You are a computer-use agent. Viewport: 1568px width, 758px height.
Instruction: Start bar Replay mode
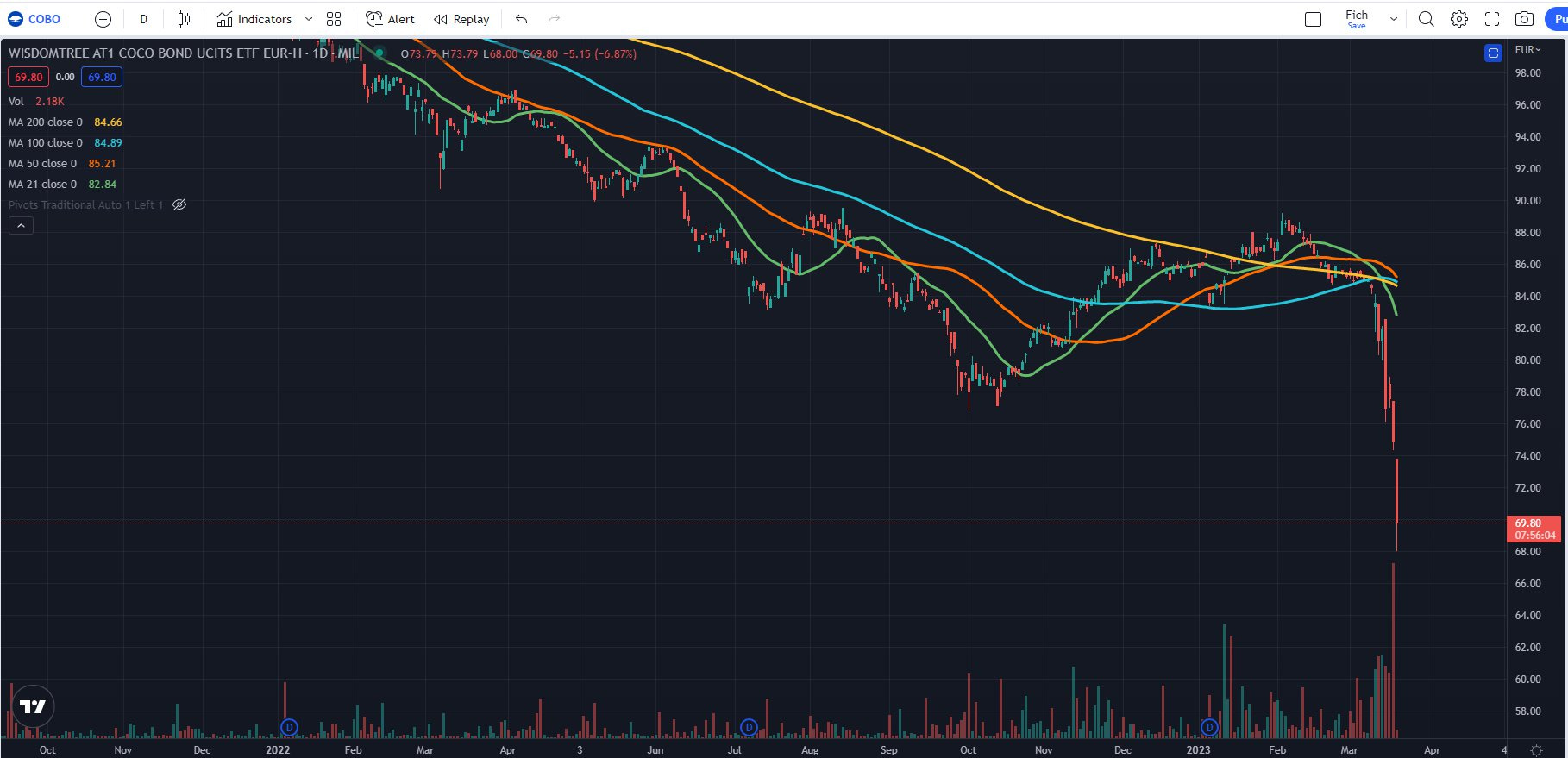click(461, 19)
